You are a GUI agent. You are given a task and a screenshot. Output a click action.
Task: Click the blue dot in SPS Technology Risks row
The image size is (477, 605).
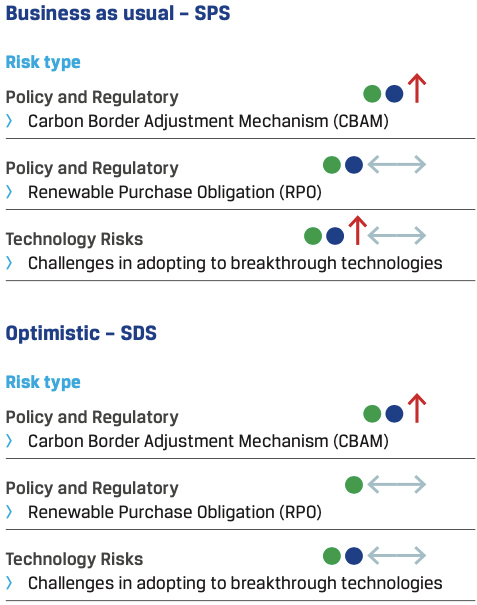[x=335, y=236]
